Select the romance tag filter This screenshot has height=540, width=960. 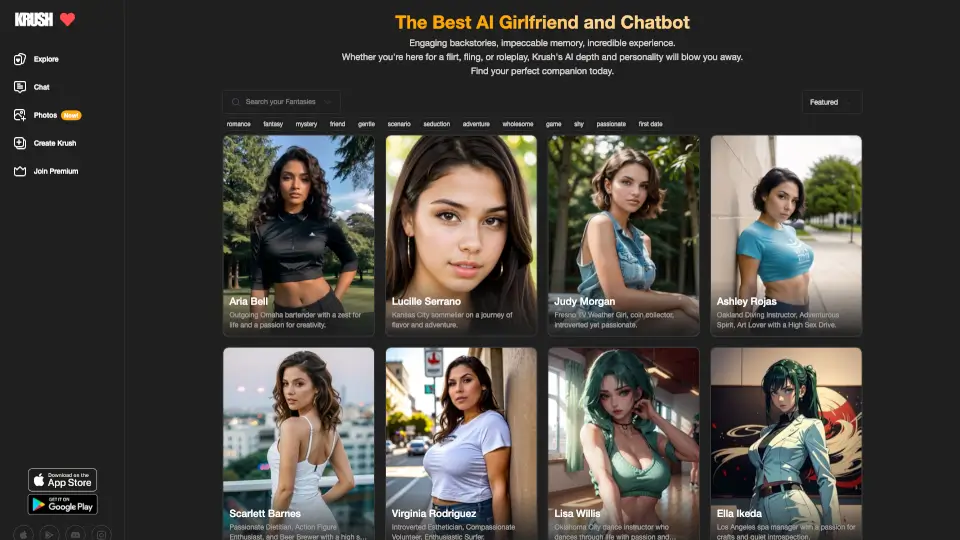coord(239,124)
